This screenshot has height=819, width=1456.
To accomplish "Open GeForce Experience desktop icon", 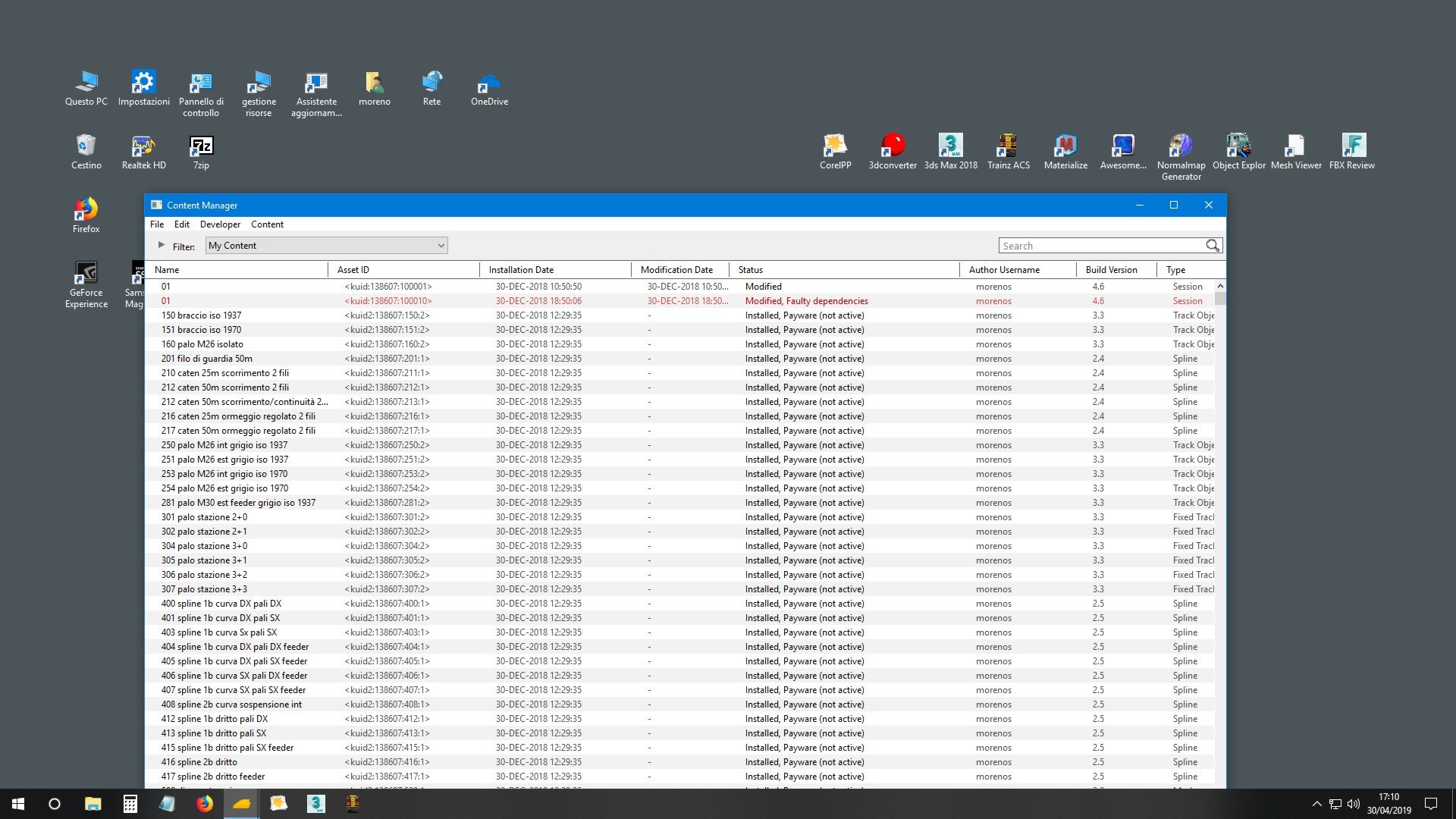I will click(86, 285).
